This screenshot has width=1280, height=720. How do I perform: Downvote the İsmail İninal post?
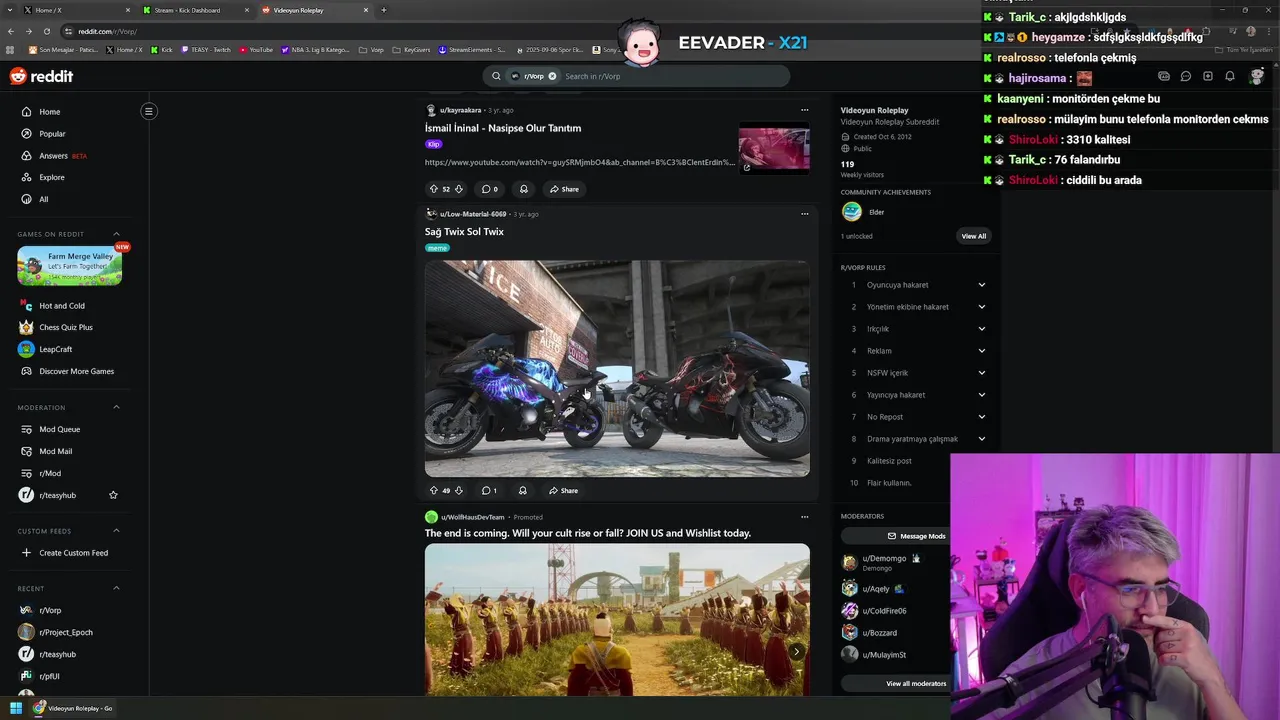tap(459, 189)
